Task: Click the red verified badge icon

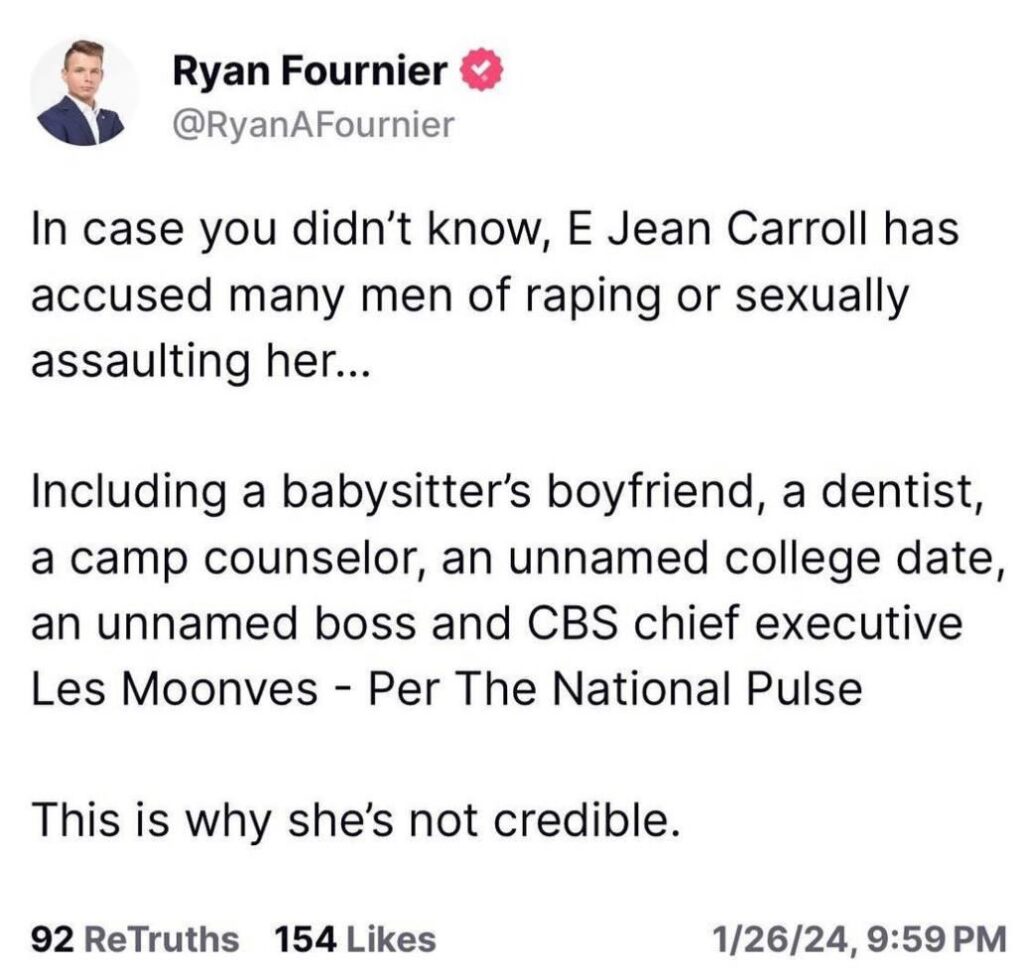Action: 473,72
